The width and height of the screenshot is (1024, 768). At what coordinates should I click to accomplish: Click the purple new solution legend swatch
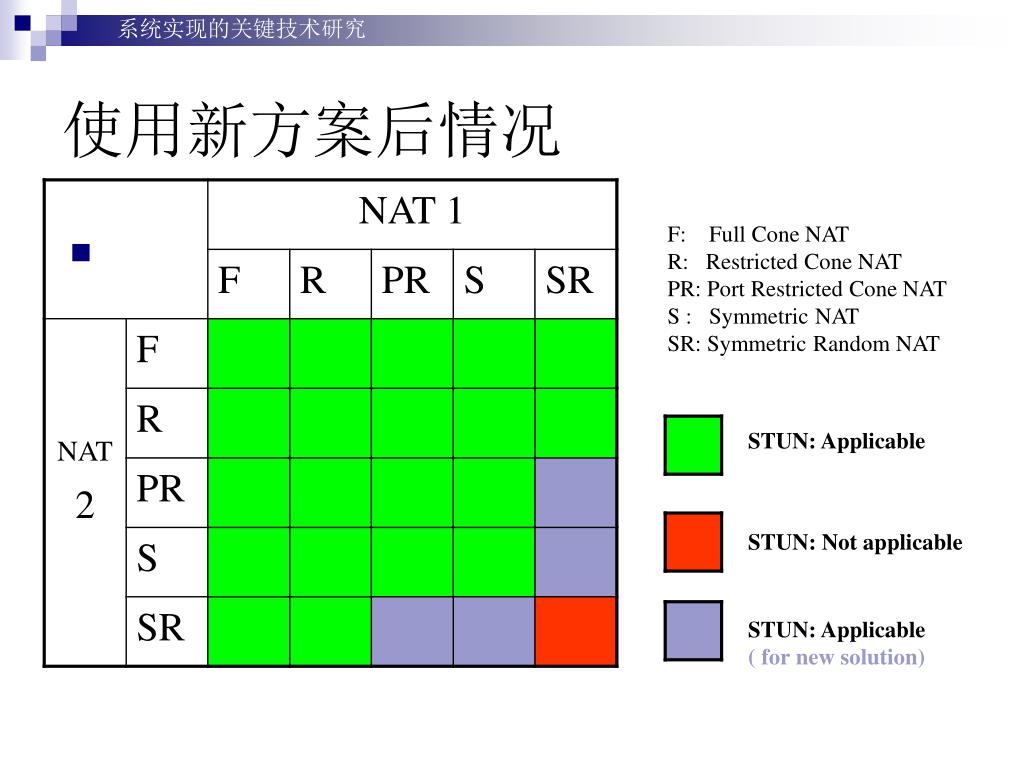coord(693,631)
